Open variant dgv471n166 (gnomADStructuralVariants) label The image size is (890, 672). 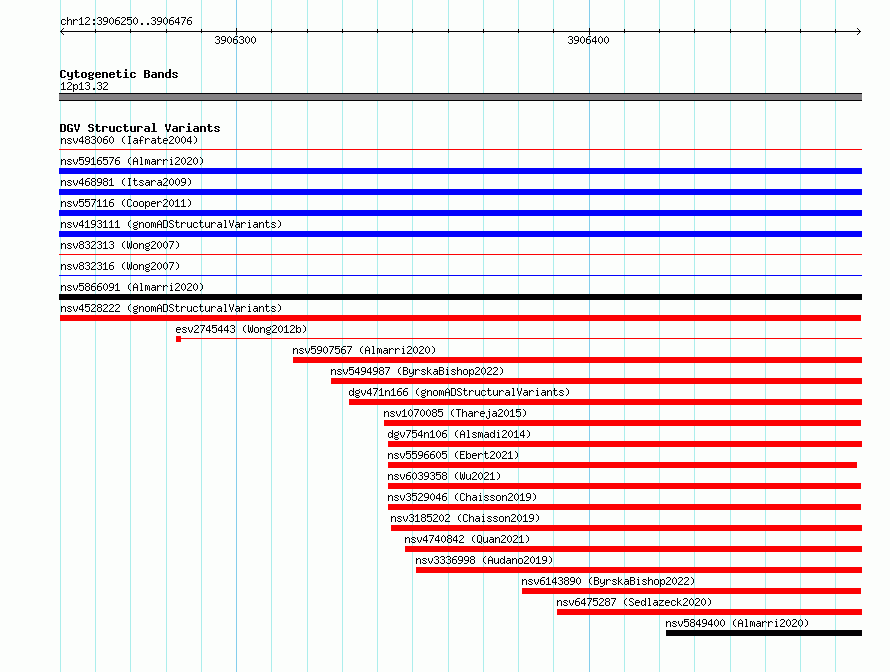coord(459,392)
